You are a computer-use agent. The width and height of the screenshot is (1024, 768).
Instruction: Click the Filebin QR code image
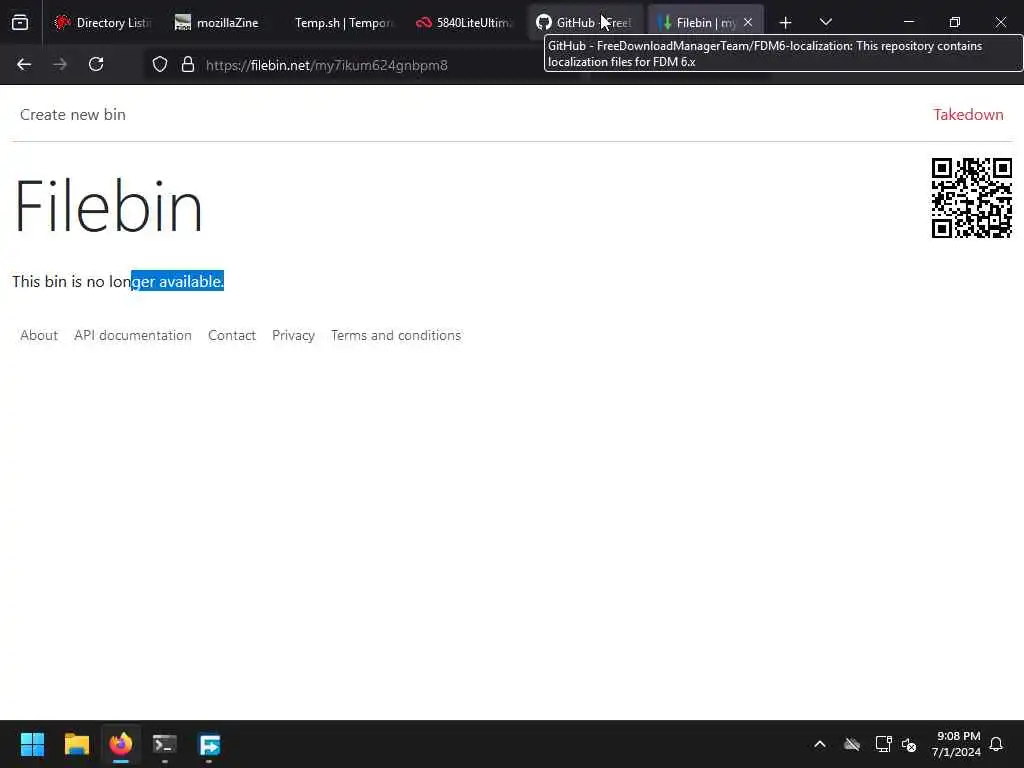972,198
